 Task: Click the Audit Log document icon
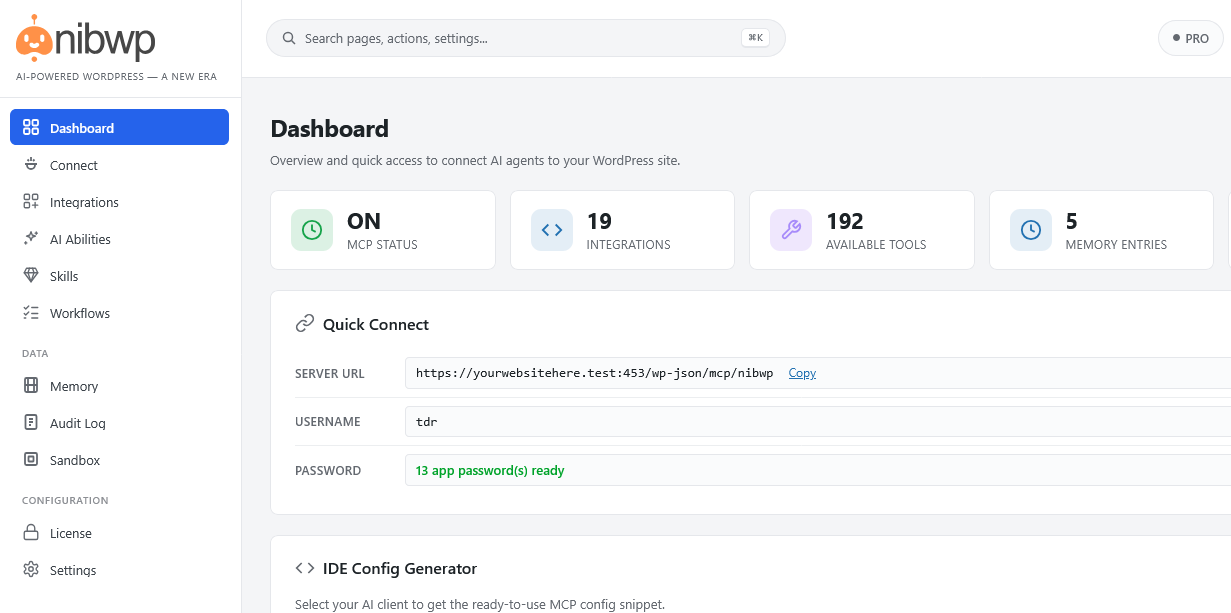click(x=31, y=423)
